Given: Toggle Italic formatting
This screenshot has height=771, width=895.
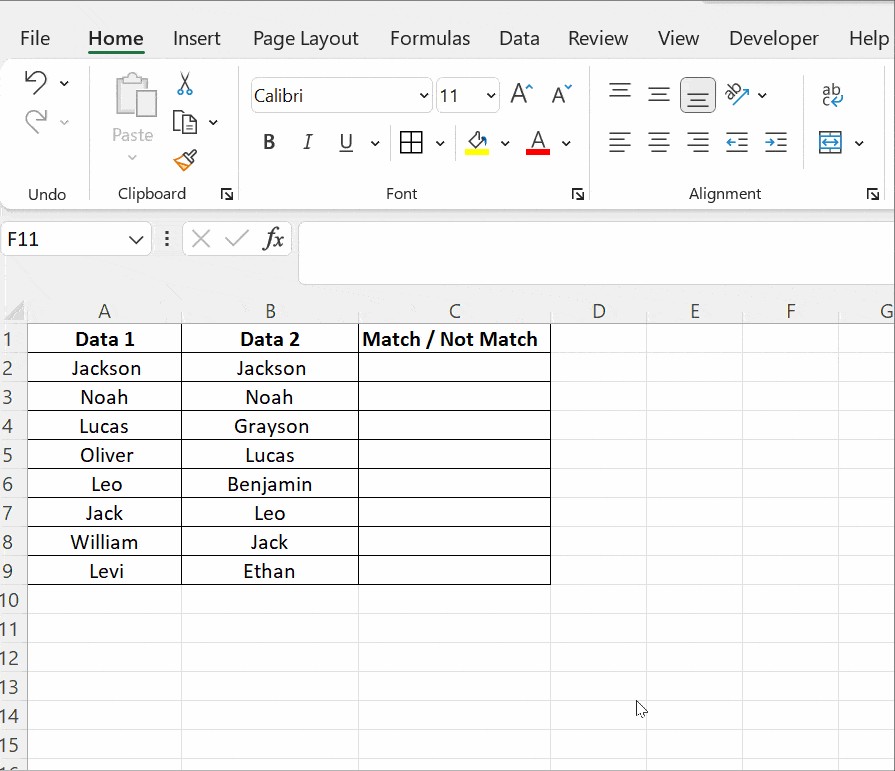Looking at the screenshot, I should [x=308, y=142].
